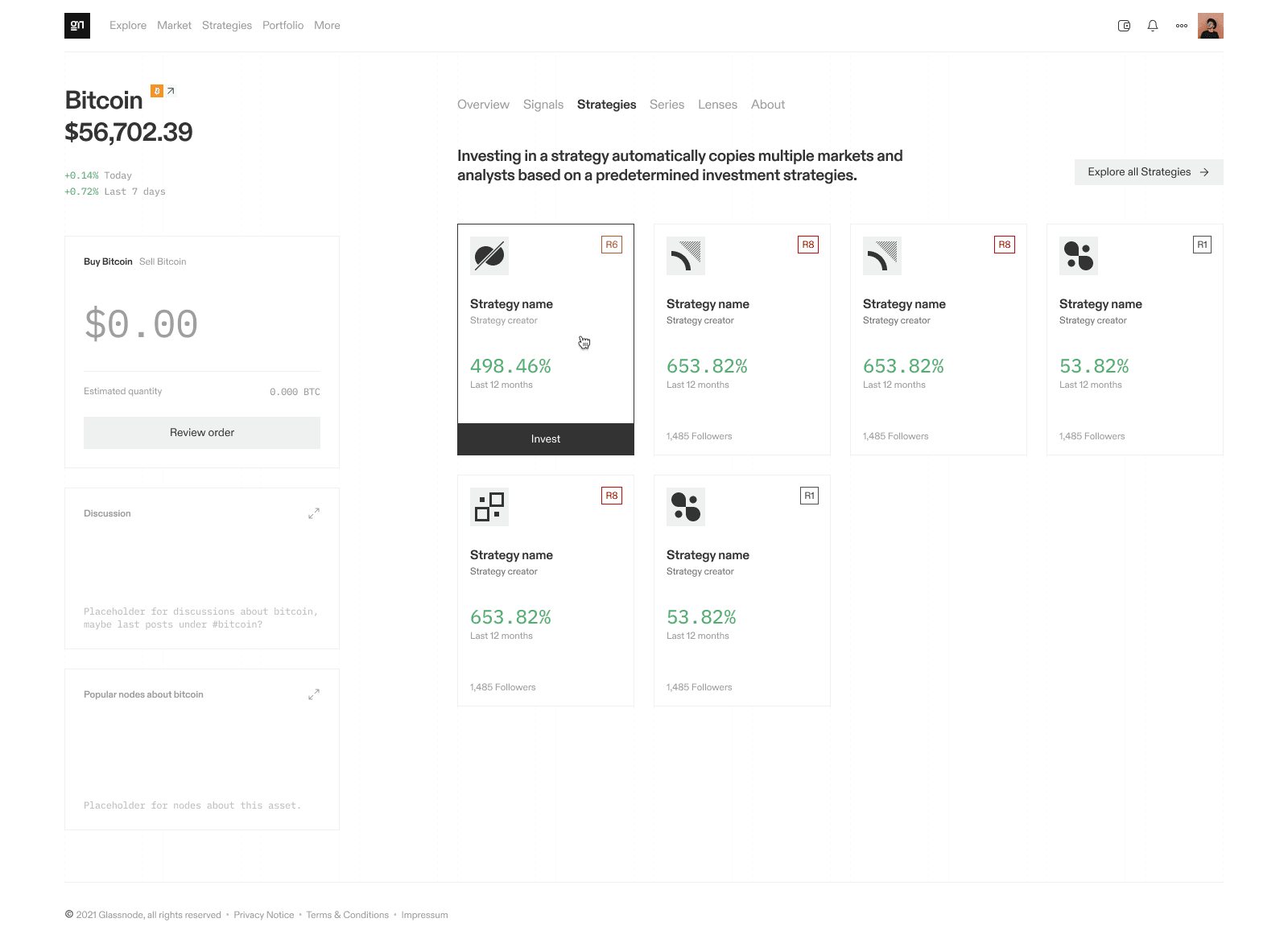Open the Lenses tab
Viewport: 1288px width, 947px height.
click(717, 105)
